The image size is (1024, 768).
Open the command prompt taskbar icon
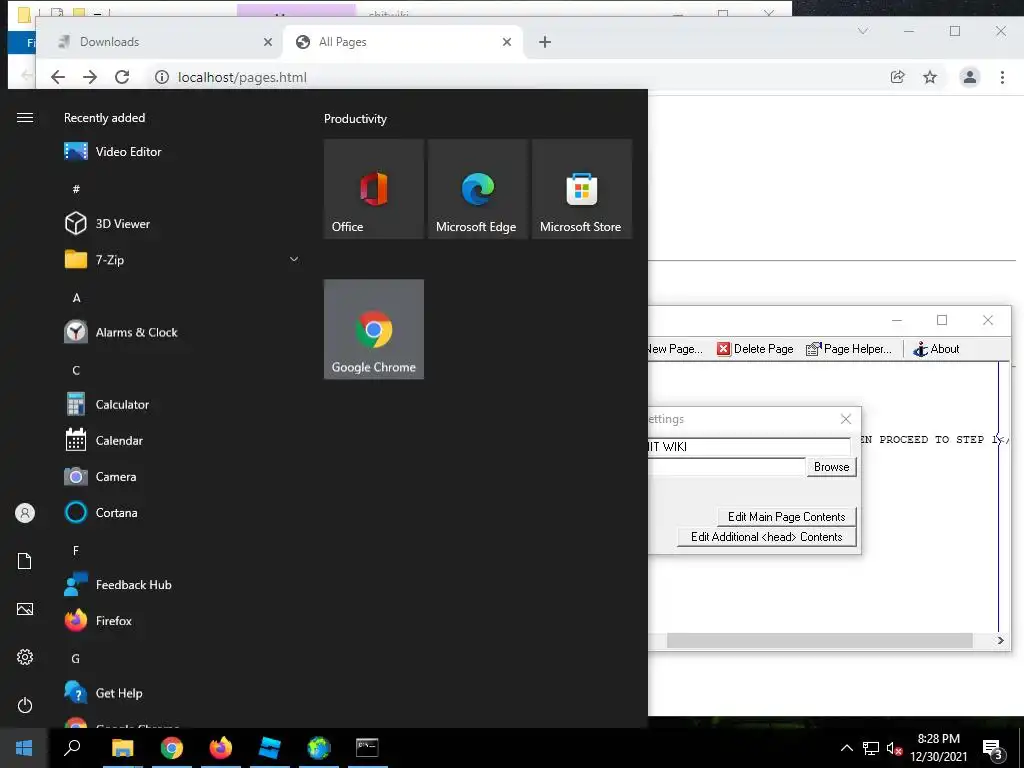click(x=367, y=748)
